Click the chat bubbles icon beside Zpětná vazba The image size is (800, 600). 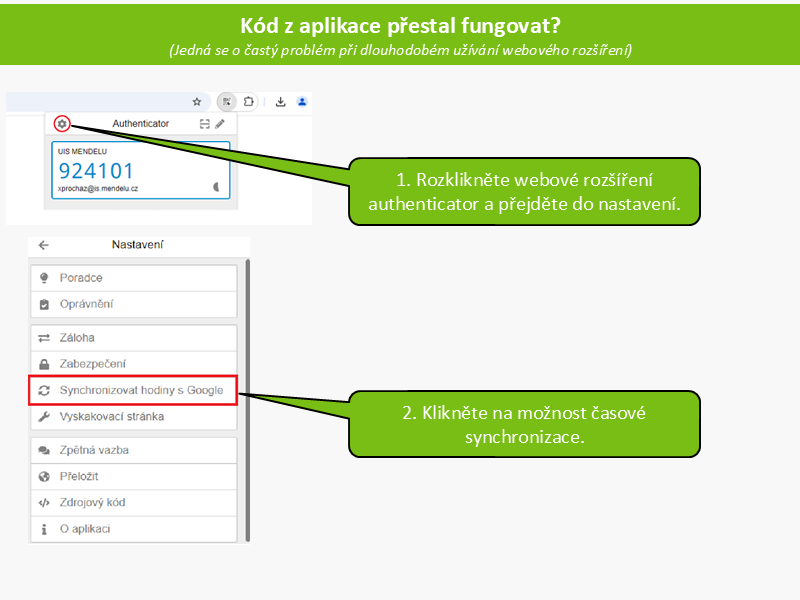pyautogui.click(x=44, y=451)
